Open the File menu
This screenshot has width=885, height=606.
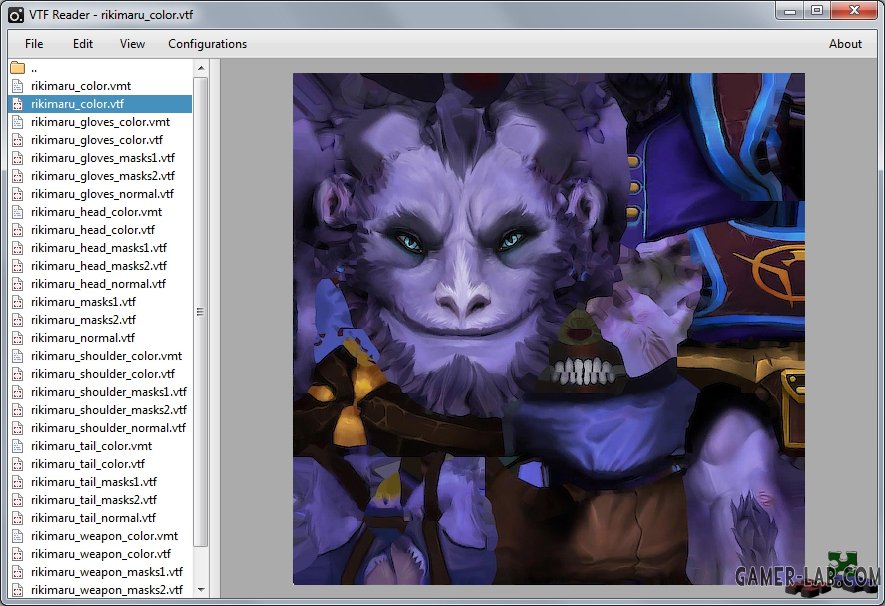pyautogui.click(x=34, y=43)
